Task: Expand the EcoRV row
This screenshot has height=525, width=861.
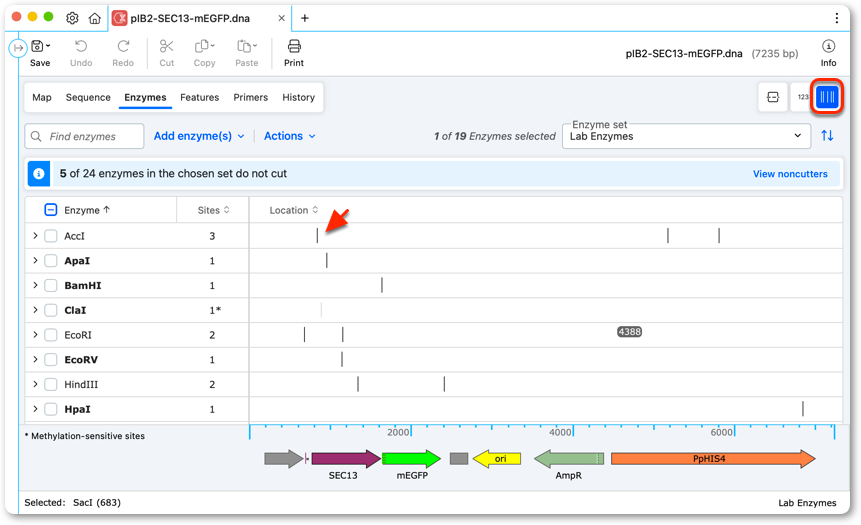Action: (x=35, y=359)
